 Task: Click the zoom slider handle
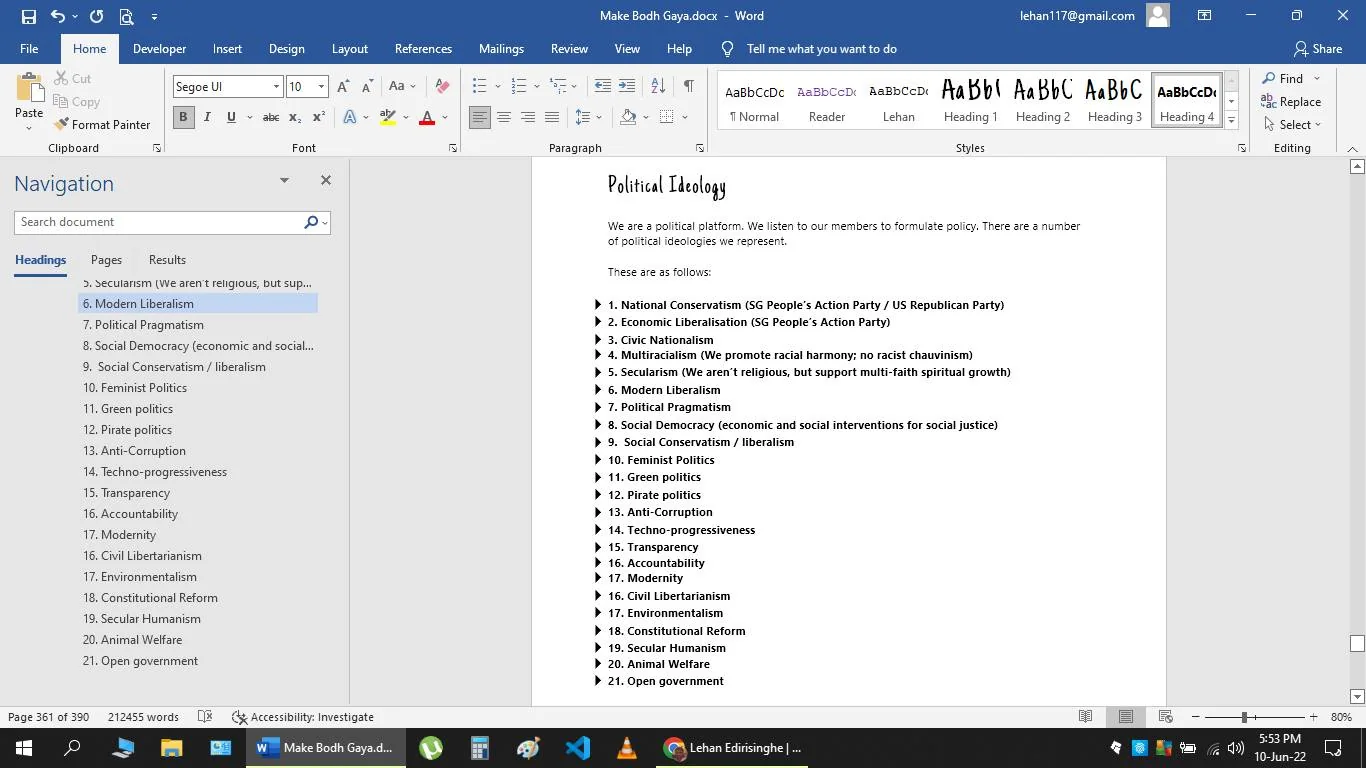(x=1244, y=717)
